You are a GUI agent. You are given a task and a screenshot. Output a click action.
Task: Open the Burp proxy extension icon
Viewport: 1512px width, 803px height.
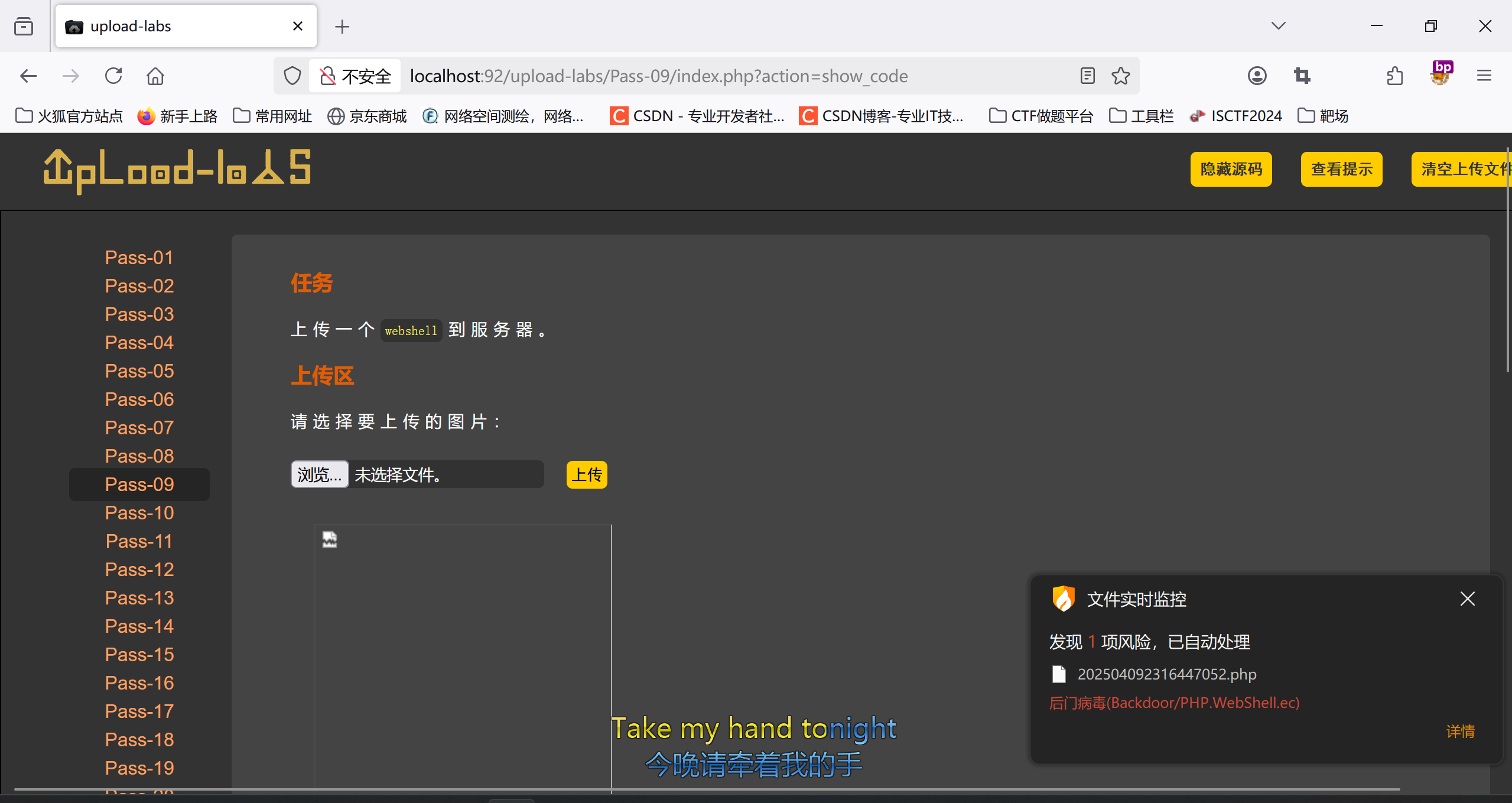pos(1441,74)
